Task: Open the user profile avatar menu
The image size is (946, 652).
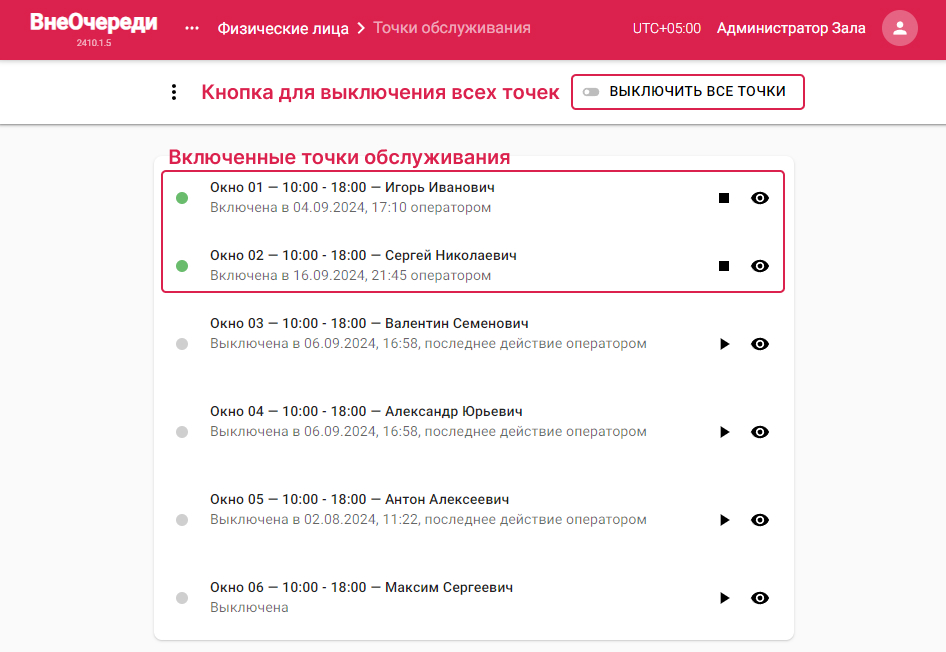Action: [900, 28]
